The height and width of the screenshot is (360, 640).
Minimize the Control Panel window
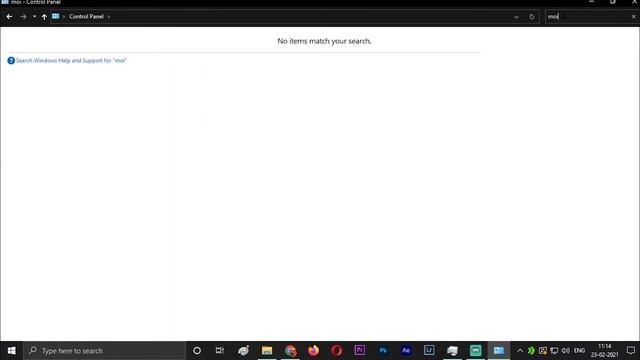[591, 2]
